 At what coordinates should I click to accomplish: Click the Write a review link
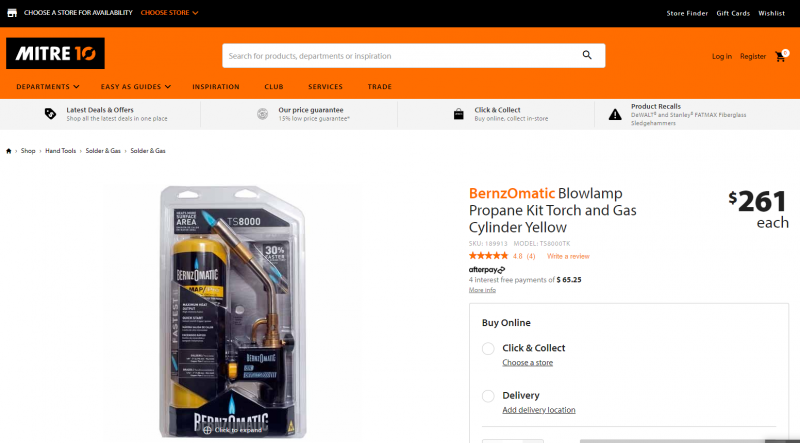(x=568, y=256)
